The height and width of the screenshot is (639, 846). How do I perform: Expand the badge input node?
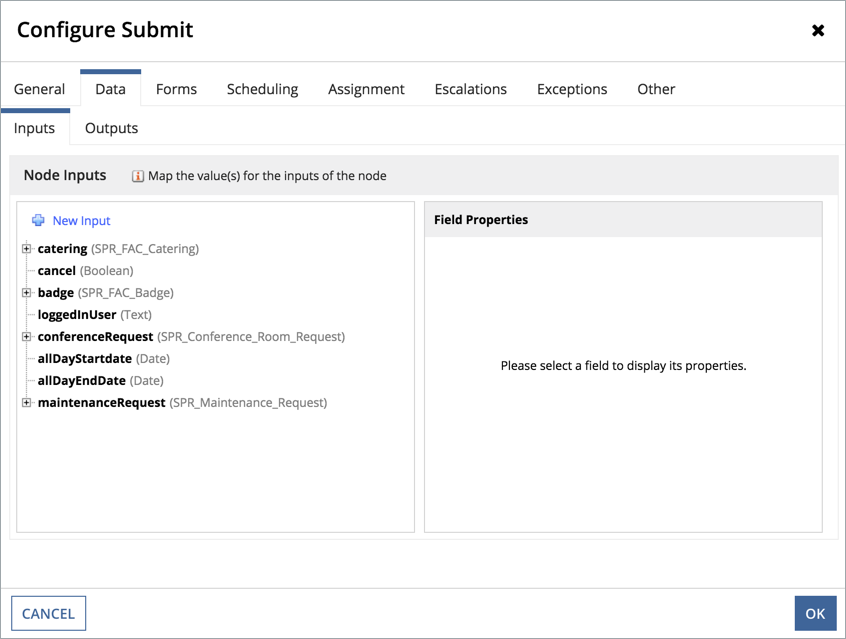[27, 293]
